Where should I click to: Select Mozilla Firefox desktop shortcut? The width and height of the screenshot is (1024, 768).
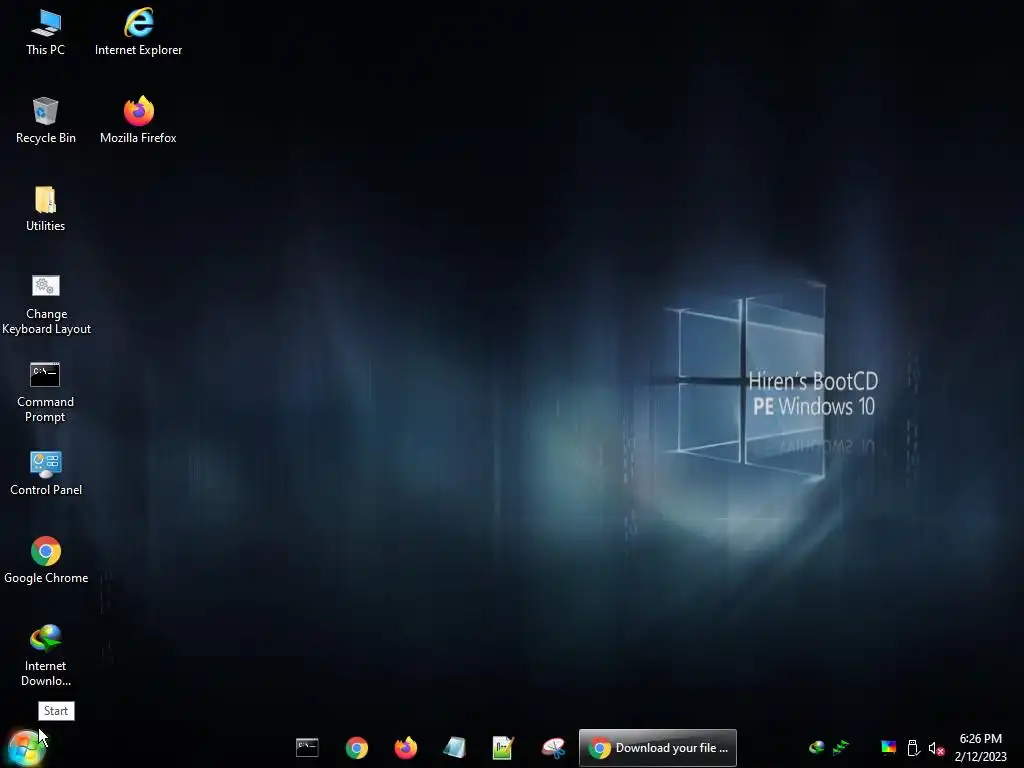[138, 121]
